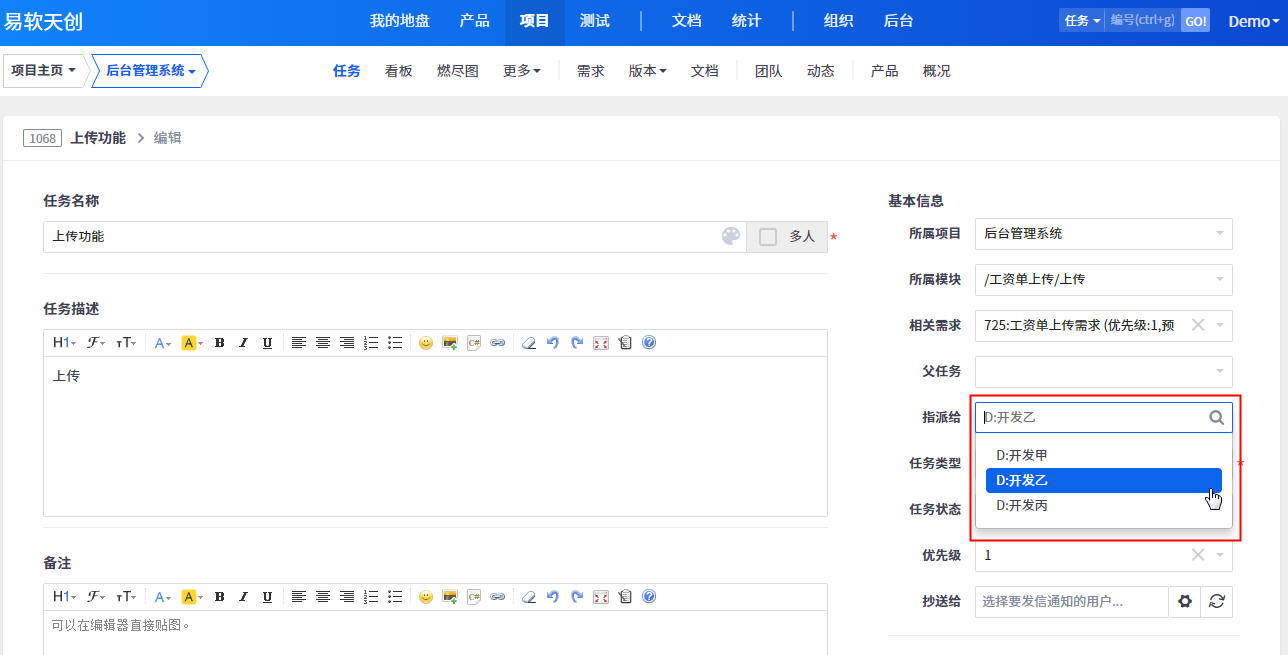Toggle bold in 备注 editor
1288x655 pixels.
click(x=220, y=597)
